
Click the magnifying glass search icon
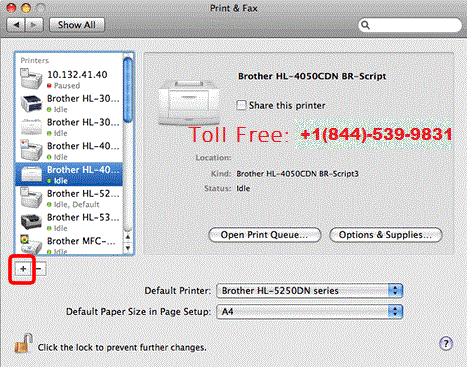366,25
